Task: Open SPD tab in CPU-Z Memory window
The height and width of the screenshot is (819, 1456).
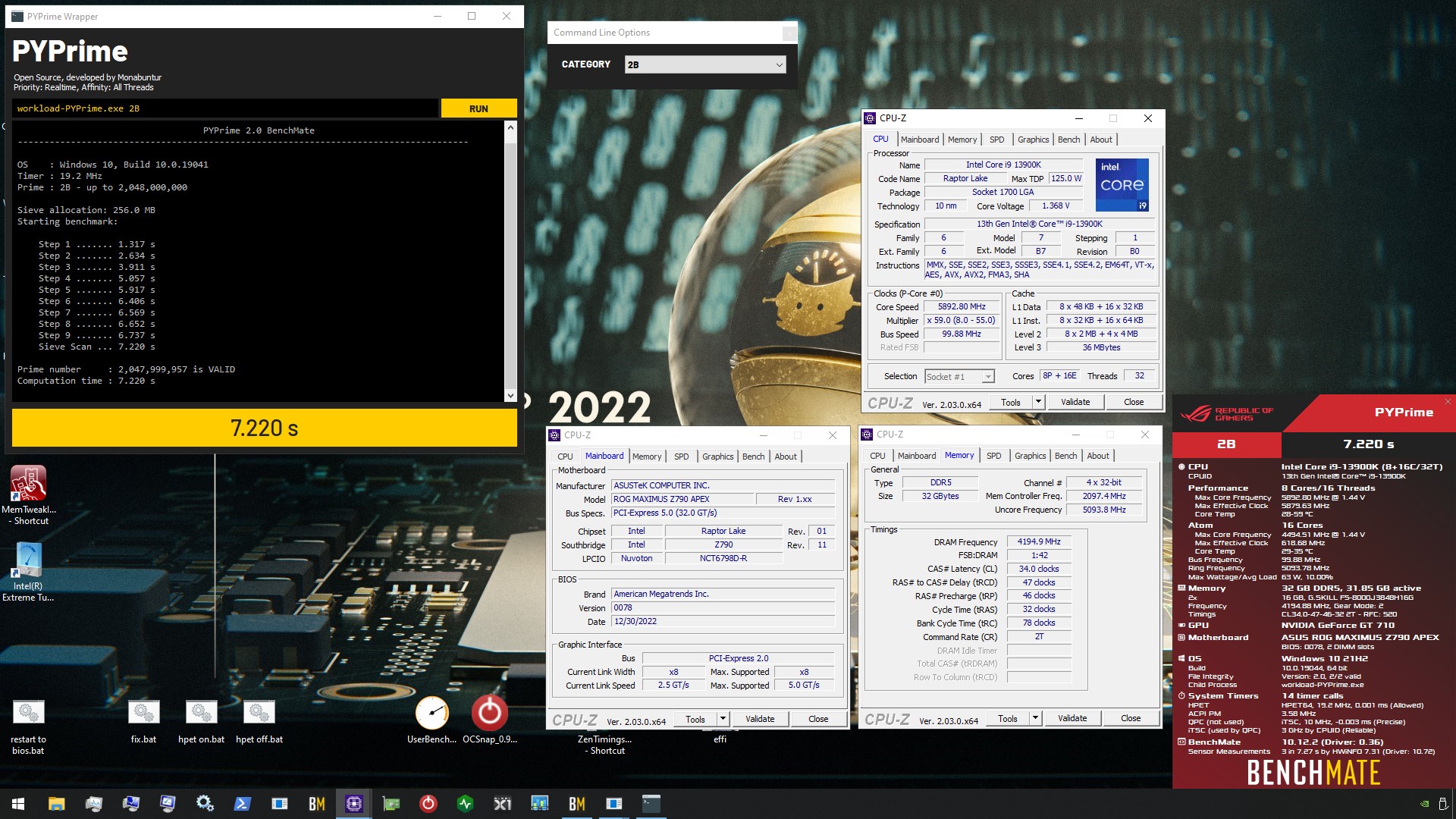Action: [993, 456]
